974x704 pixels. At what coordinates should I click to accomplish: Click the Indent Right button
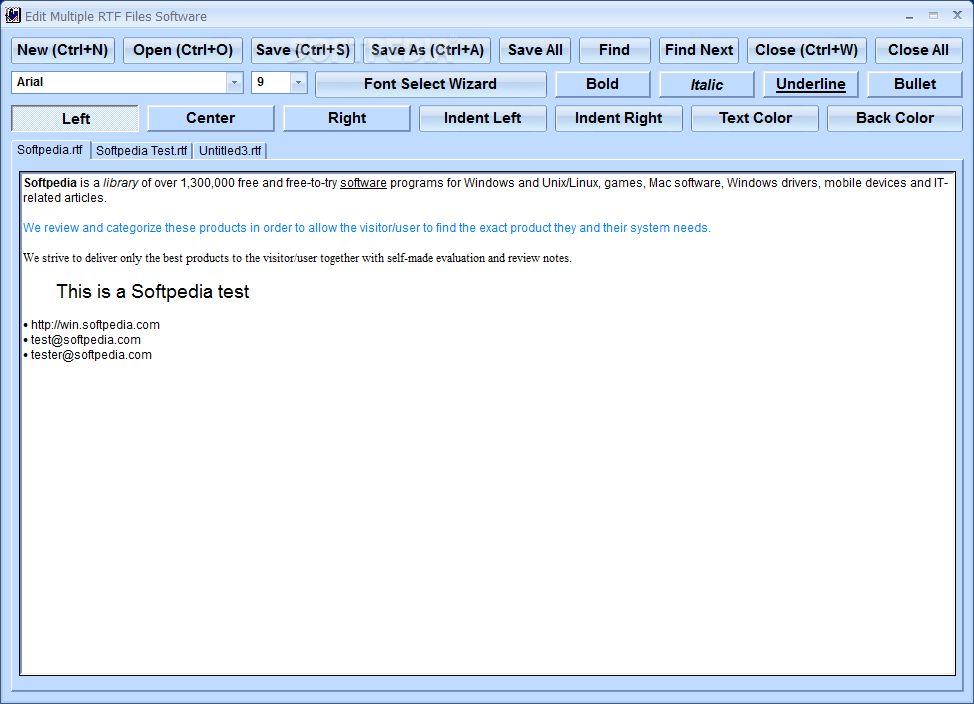click(619, 118)
